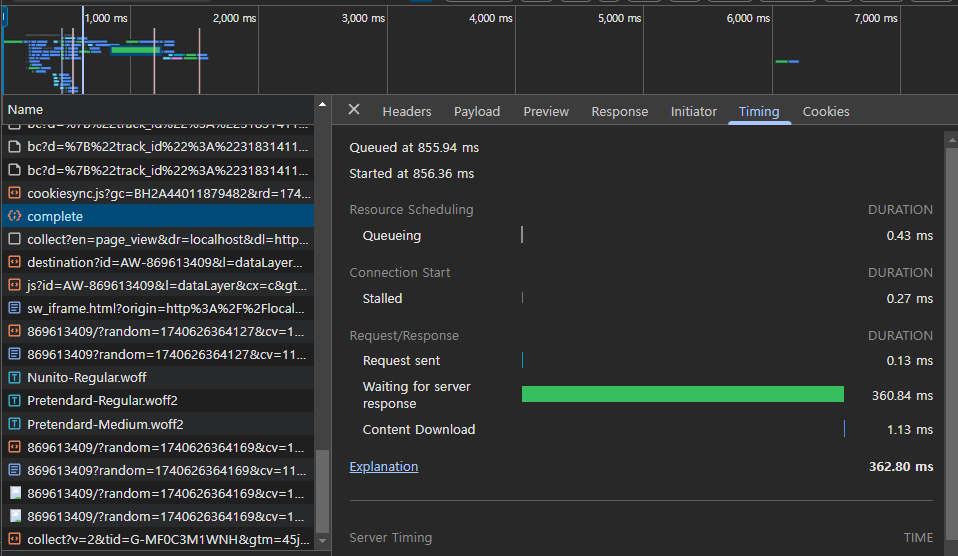Click the fetch icon beside complete request

(14, 216)
